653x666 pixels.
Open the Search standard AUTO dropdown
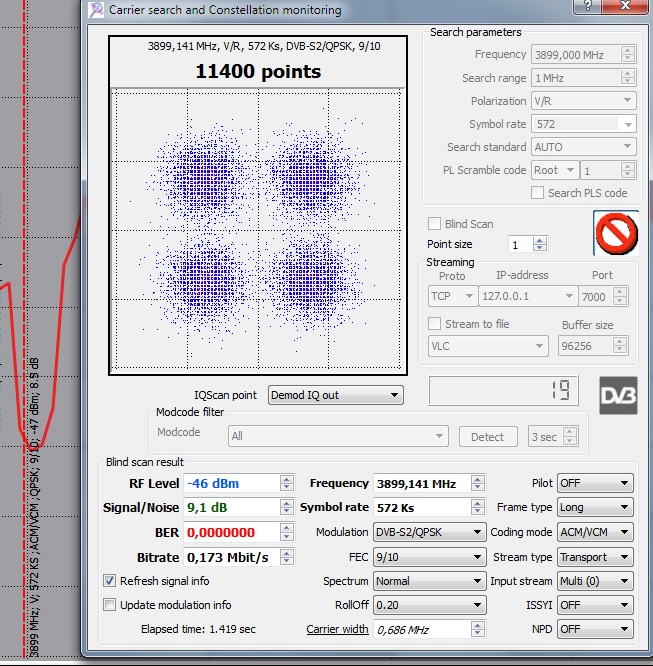(584, 147)
